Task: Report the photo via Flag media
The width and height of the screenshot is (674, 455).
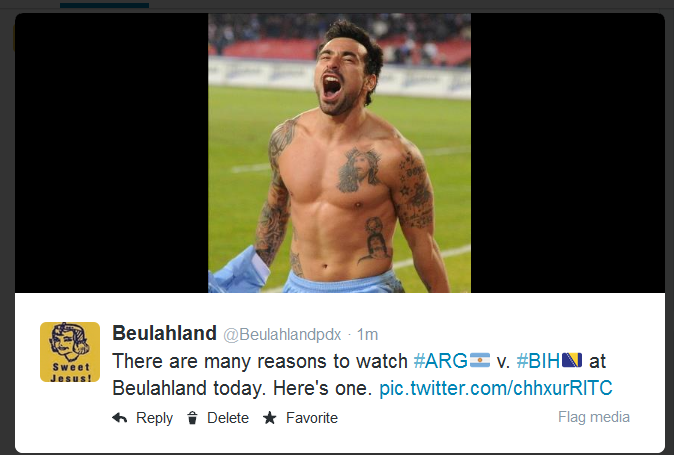Action: point(594,417)
